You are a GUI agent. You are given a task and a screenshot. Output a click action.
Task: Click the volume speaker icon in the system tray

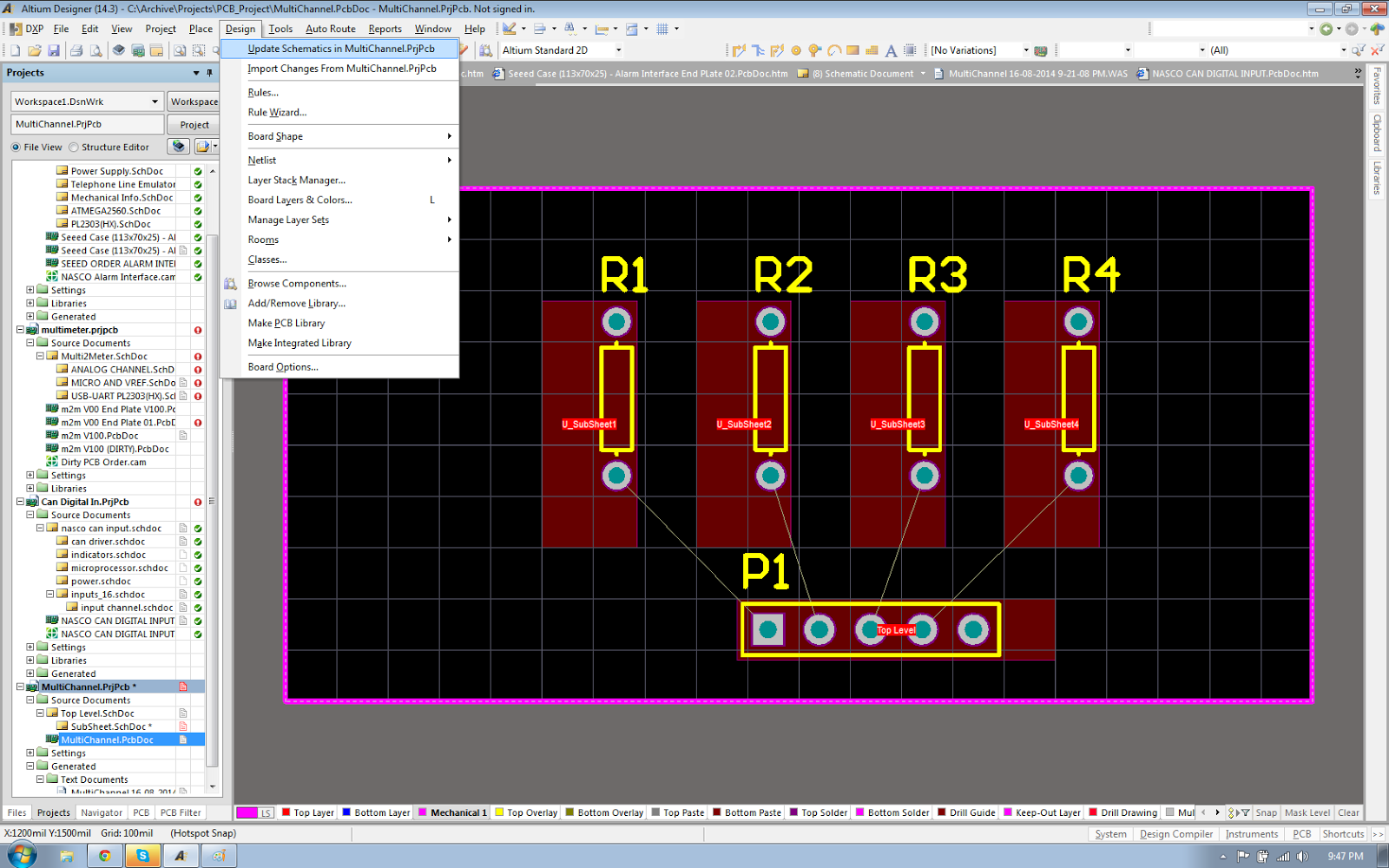[1301, 856]
